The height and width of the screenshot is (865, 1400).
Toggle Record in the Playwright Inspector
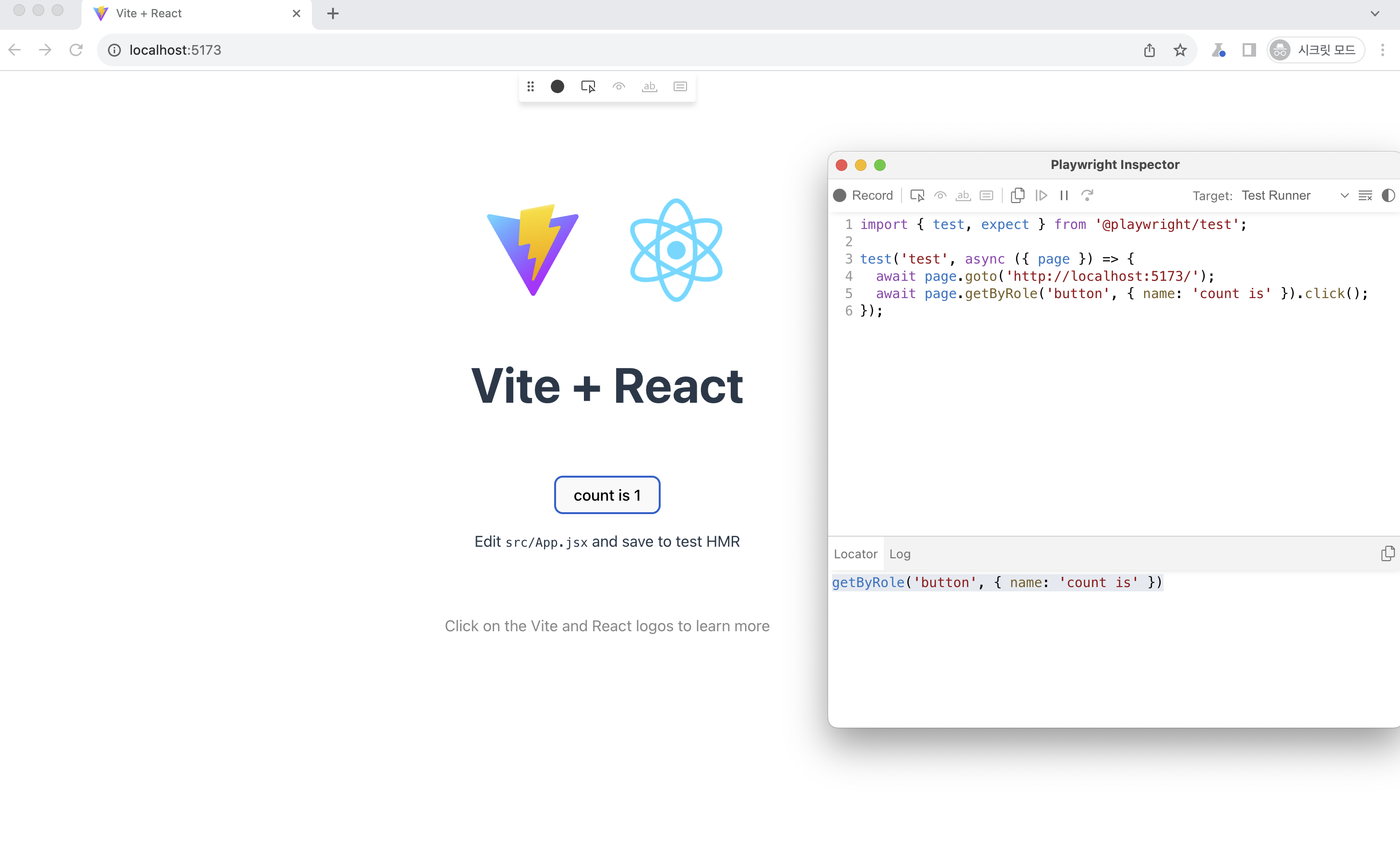(862, 195)
